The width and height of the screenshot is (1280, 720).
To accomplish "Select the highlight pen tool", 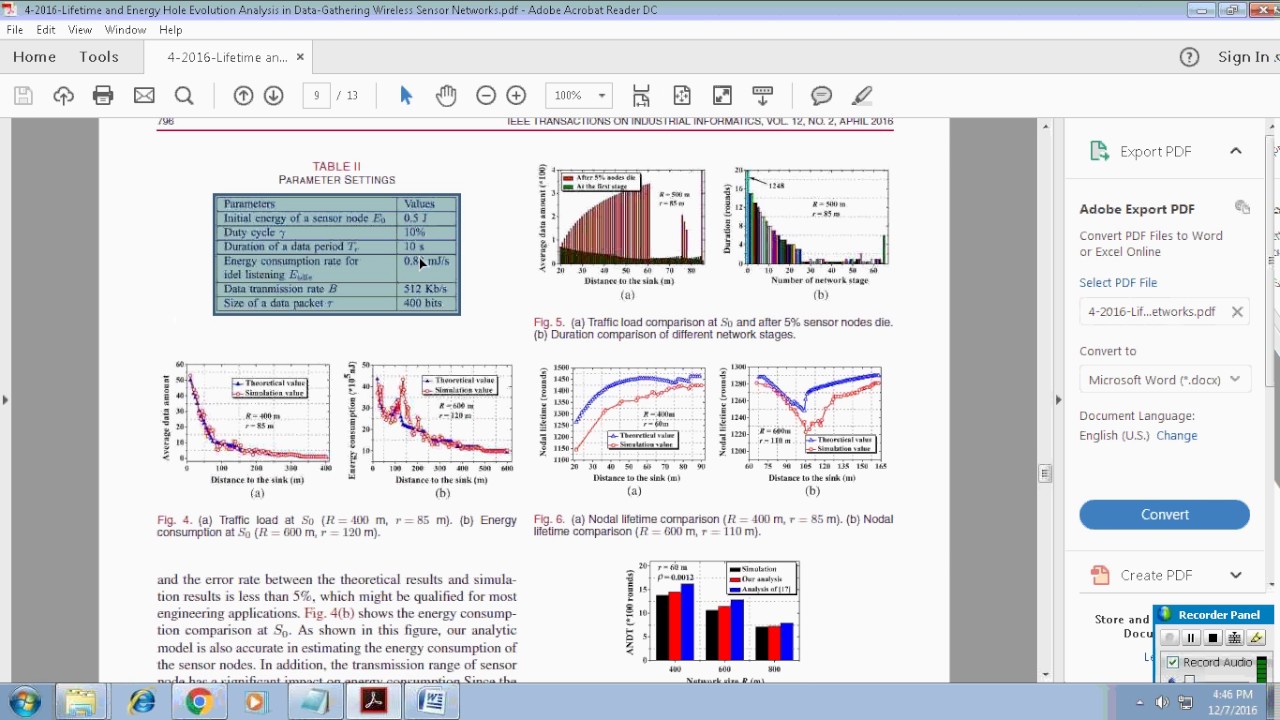I will 862,95.
